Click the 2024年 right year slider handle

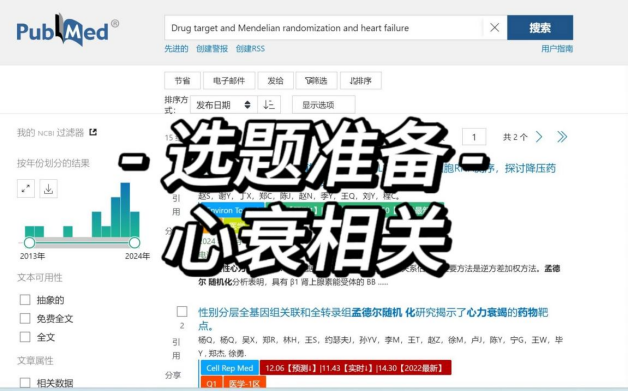pos(135,243)
